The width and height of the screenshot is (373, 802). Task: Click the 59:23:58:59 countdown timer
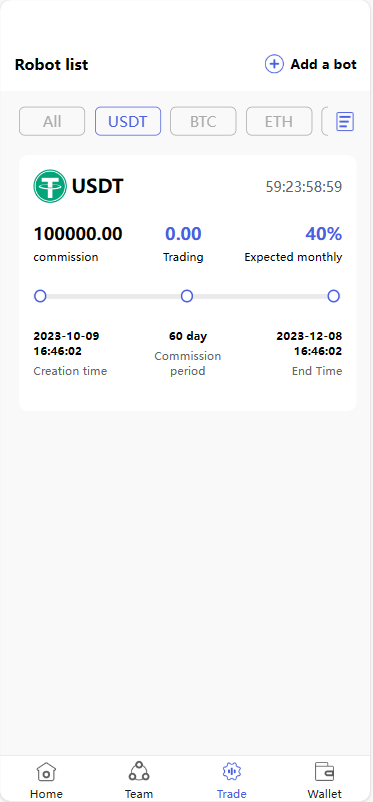[304, 187]
